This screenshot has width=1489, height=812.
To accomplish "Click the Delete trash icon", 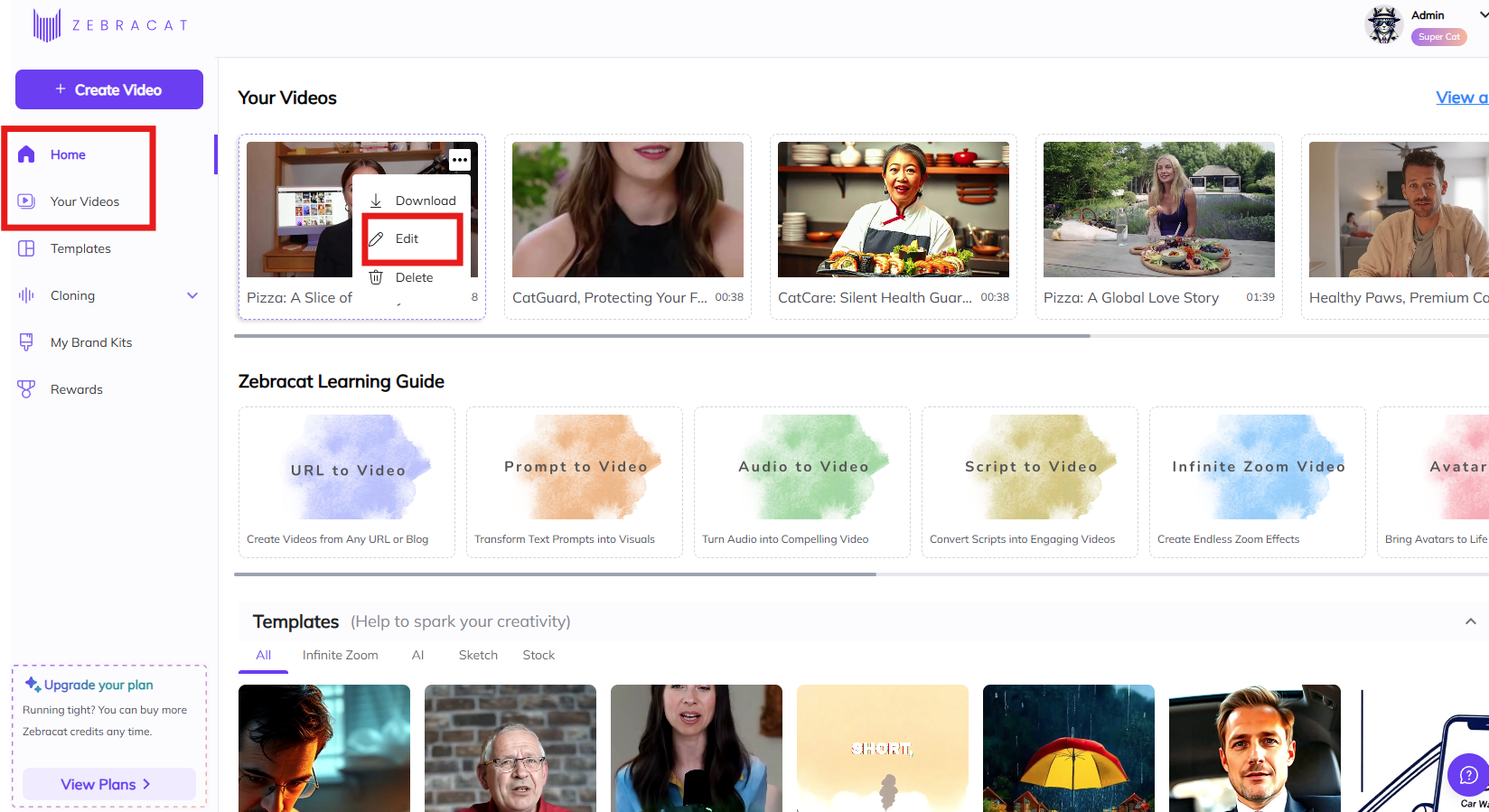I will click(x=376, y=277).
